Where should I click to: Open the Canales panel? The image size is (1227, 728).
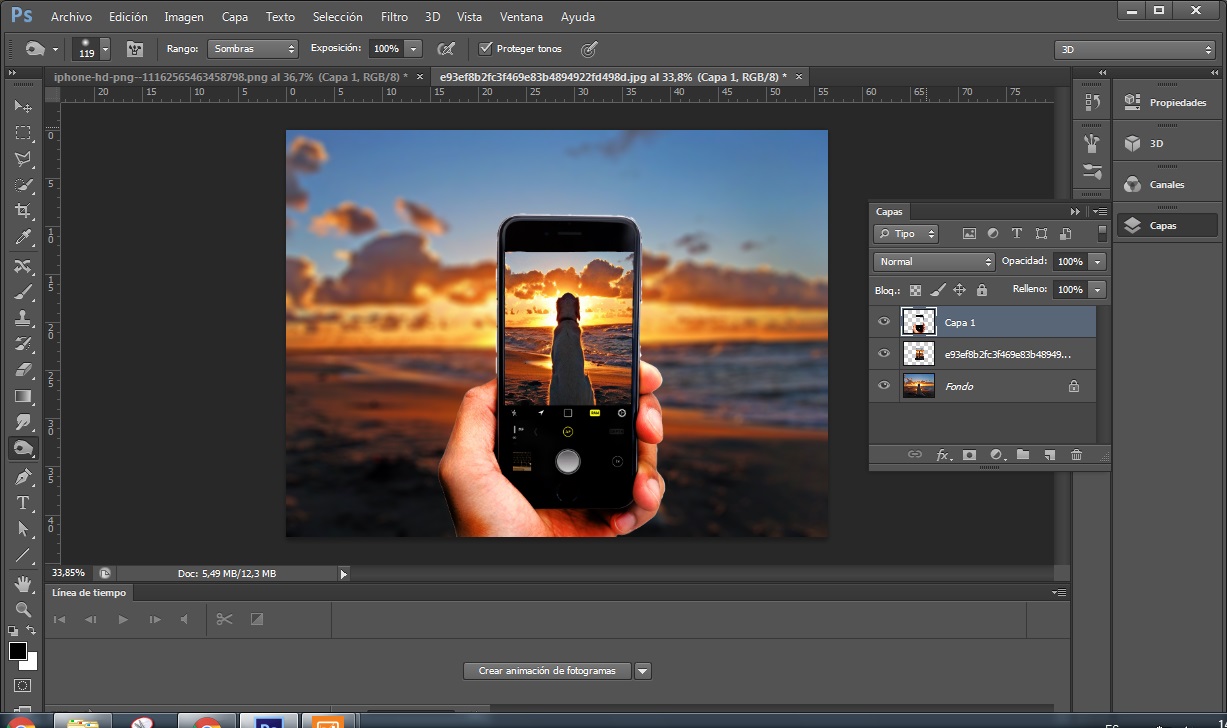coord(1166,184)
